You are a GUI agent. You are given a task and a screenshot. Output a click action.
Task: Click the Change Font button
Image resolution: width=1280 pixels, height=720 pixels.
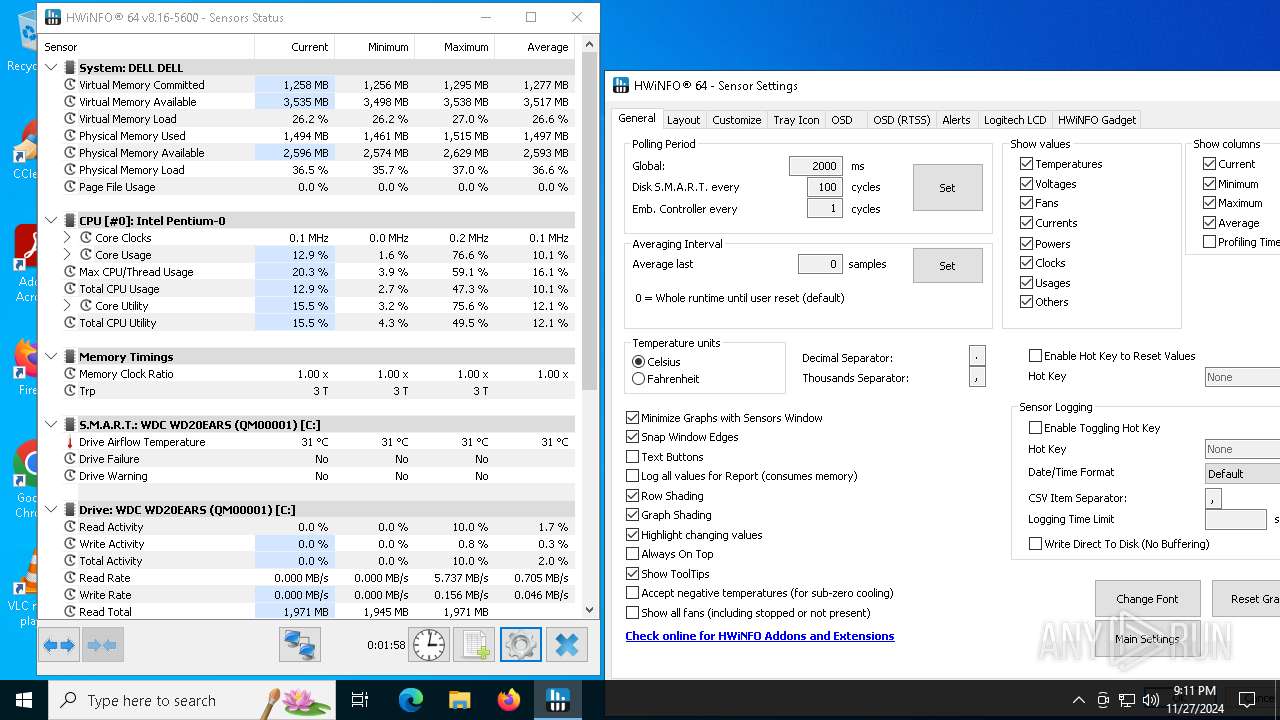(x=1147, y=599)
